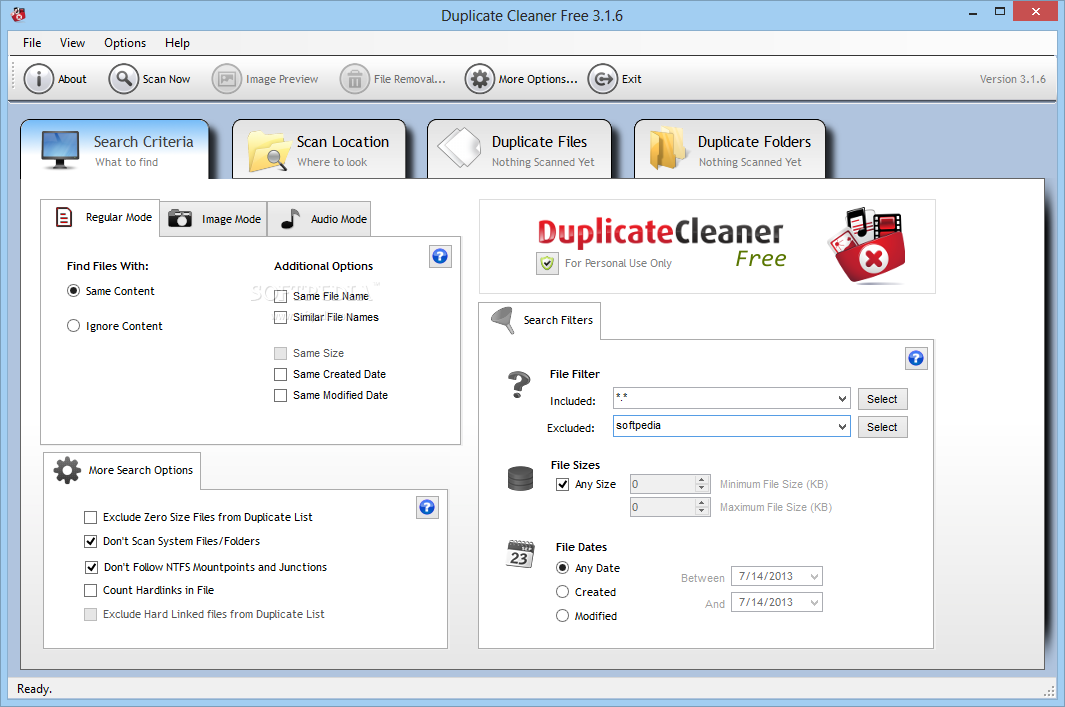1065x707 pixels.
Task: Open the Excluded softpedia filter dropdown
Action: click(841, 426)
